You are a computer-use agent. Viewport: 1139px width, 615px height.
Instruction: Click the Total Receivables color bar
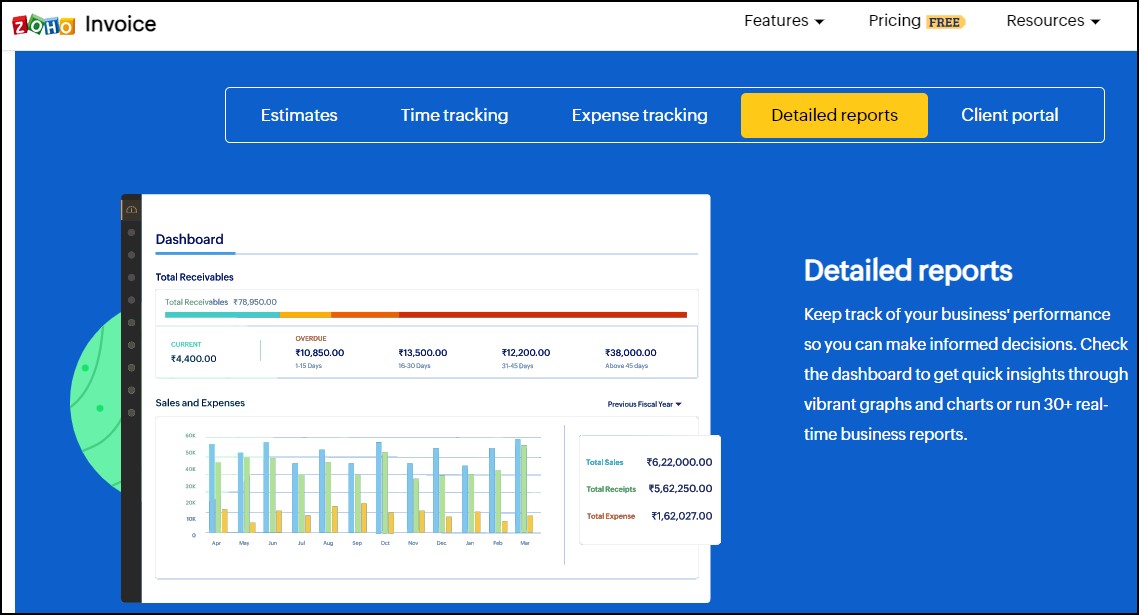point(426,315)
